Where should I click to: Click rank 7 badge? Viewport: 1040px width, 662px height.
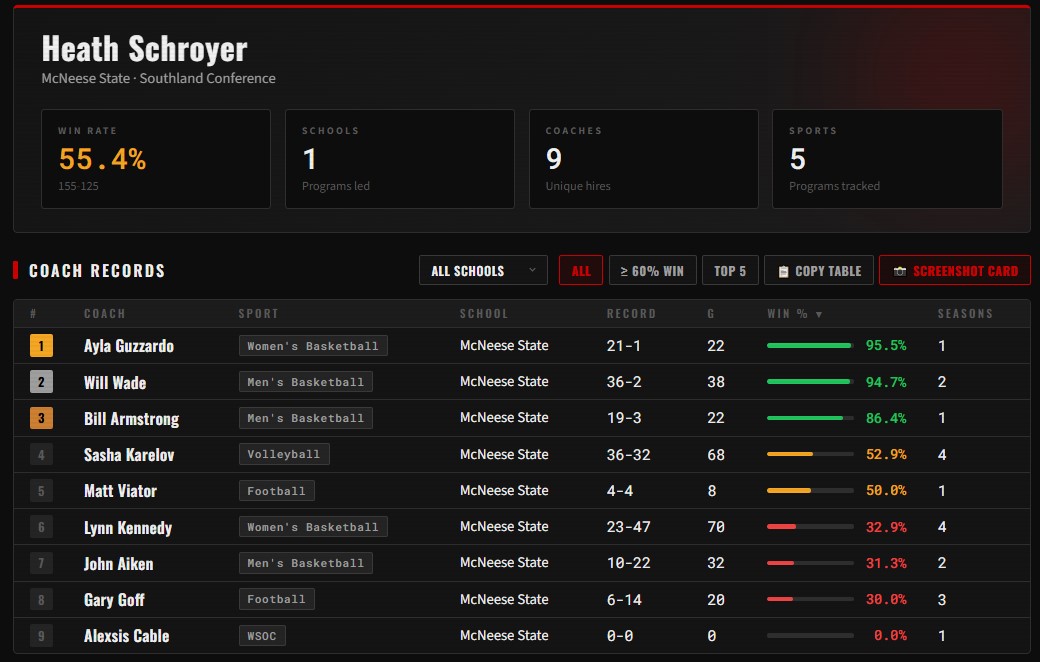[x=41, y=563]
